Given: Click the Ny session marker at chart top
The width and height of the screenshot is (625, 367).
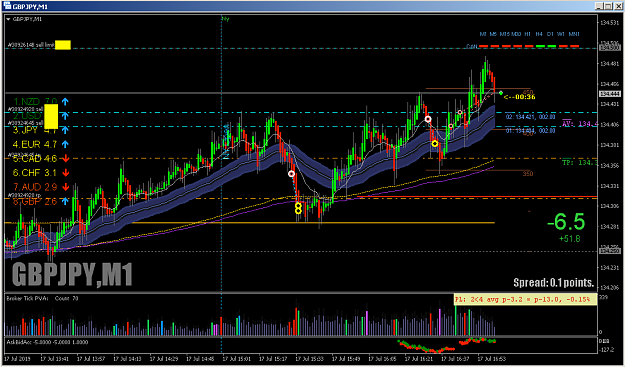Looking at the screenshot, I should [225, 19].
